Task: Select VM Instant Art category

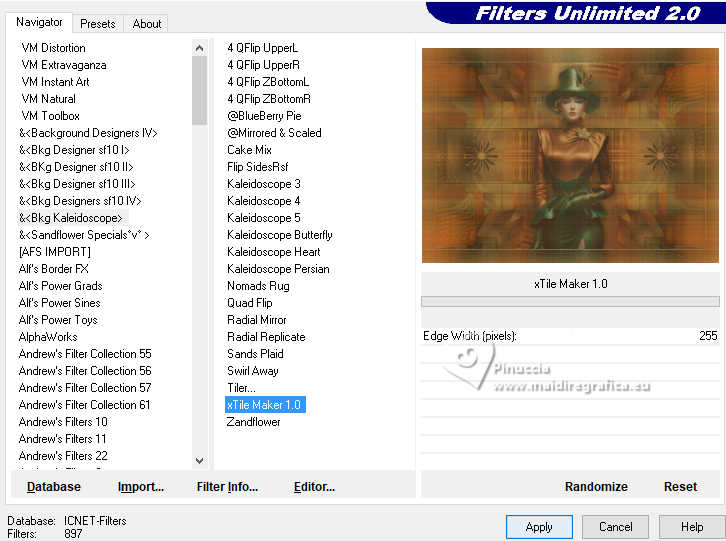Action: 56,82
